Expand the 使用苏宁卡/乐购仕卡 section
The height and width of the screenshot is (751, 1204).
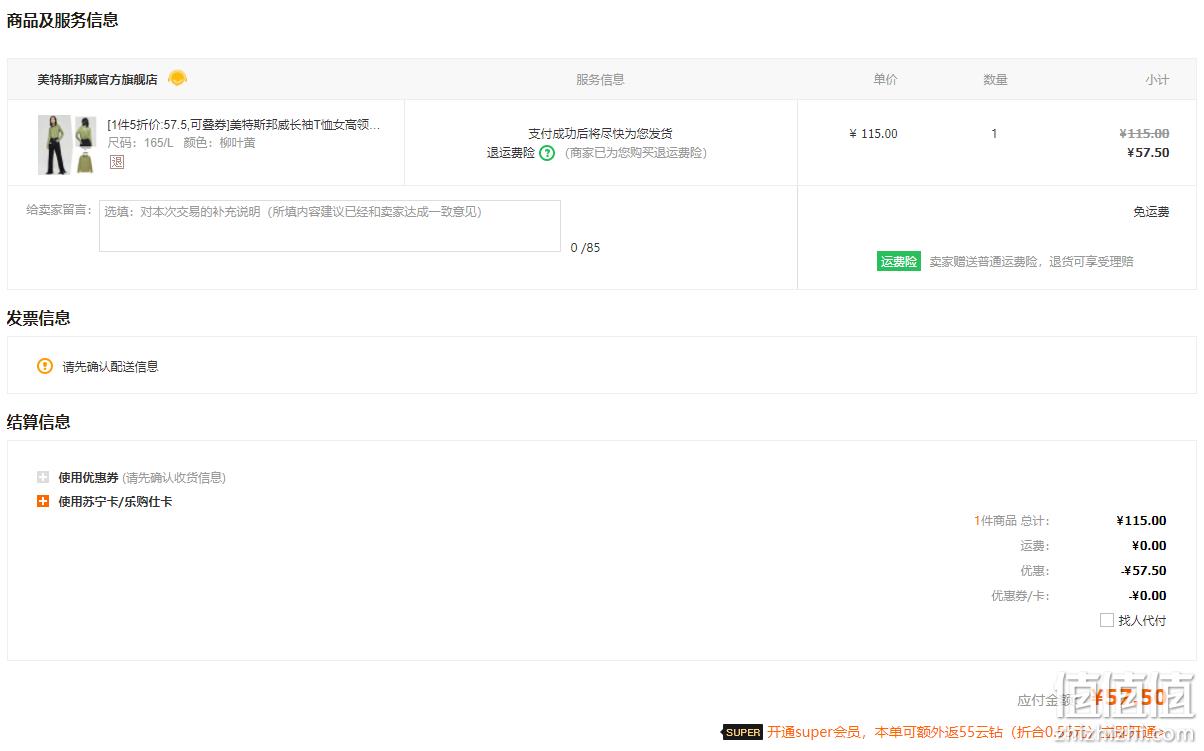pos(43,502)
